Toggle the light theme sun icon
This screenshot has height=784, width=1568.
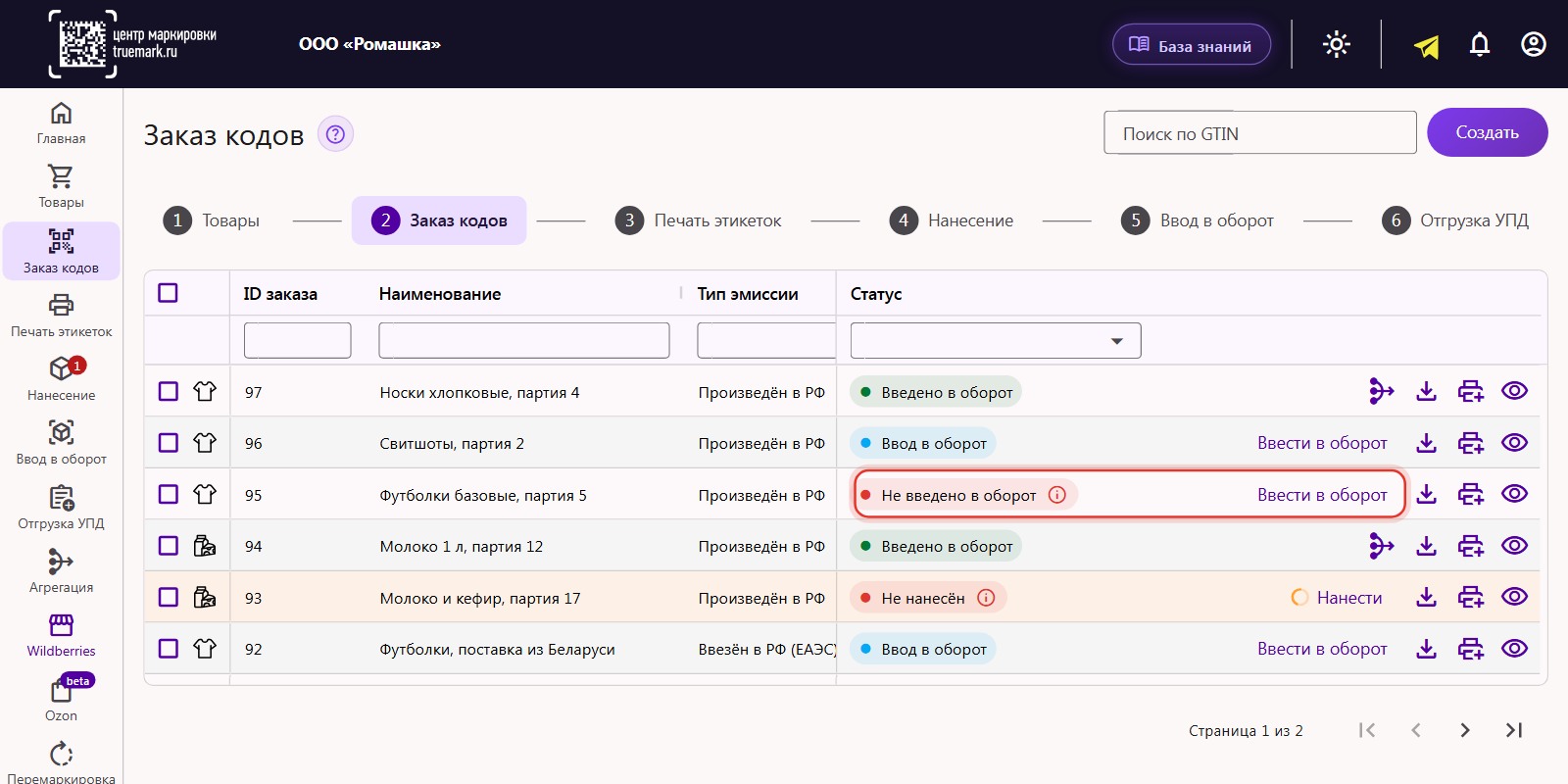1337,44
